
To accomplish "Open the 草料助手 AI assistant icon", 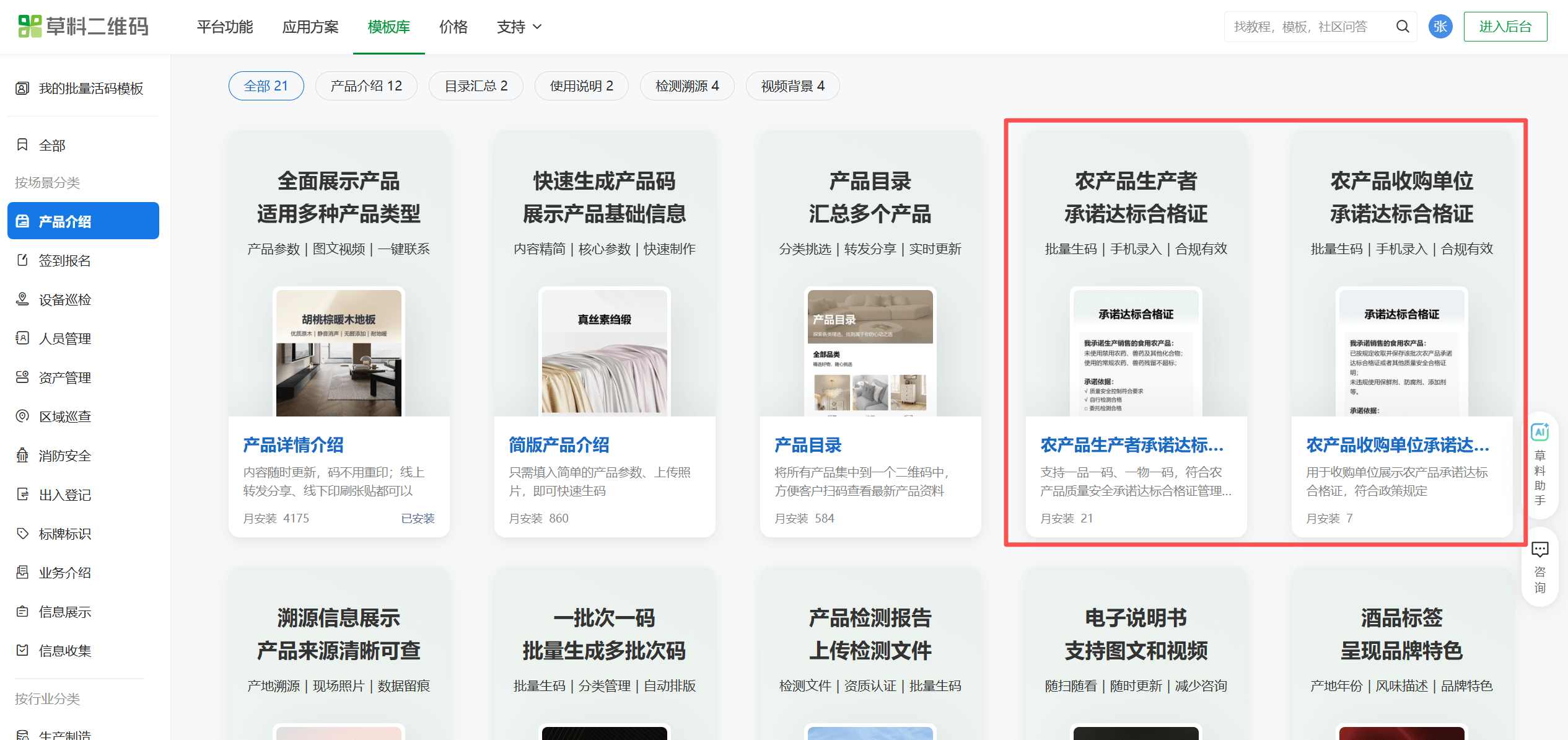I will [x=1540, y=432].
